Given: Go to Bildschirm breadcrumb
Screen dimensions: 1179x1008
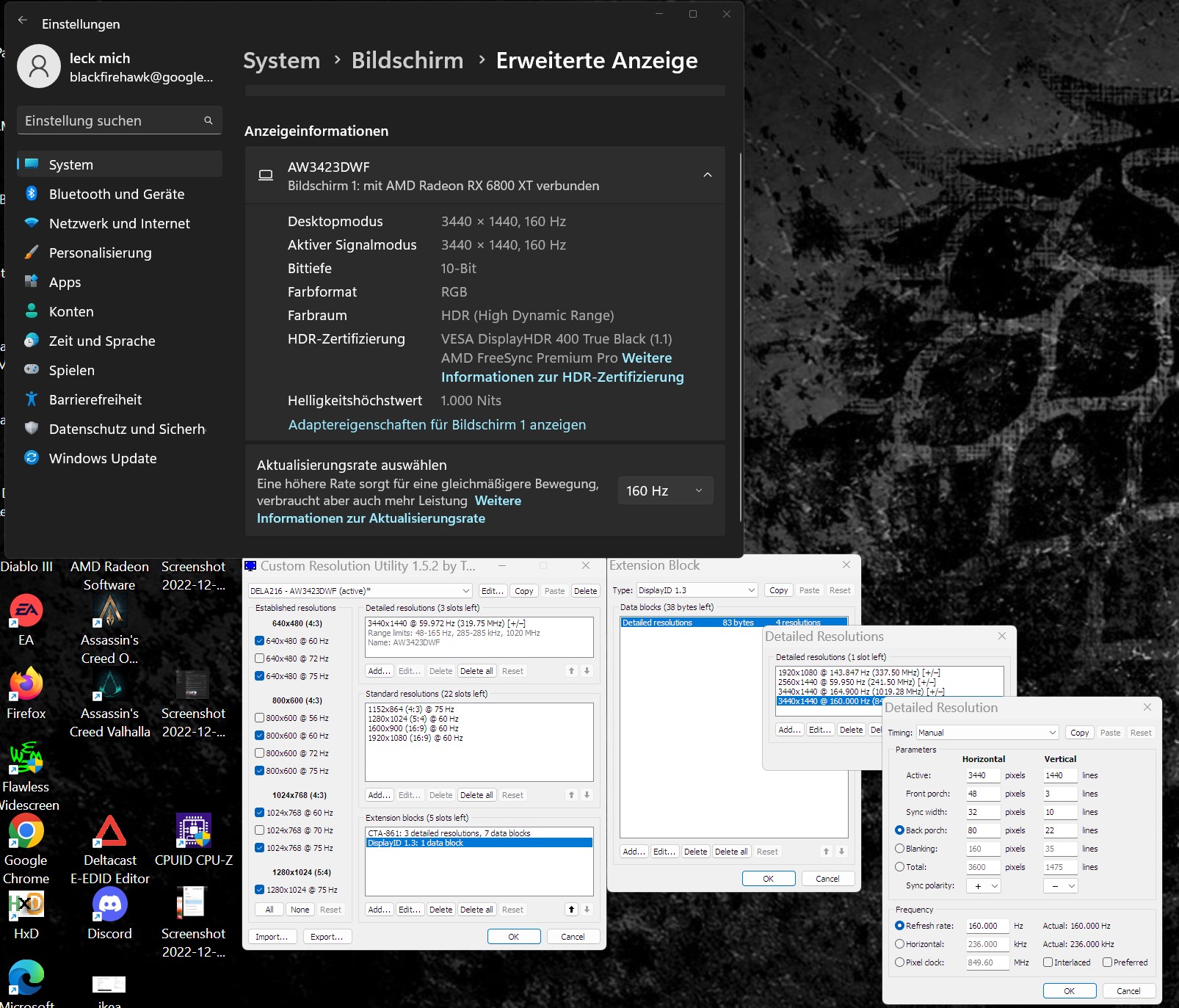Looking at the screenshot, I should pos(407,60).
